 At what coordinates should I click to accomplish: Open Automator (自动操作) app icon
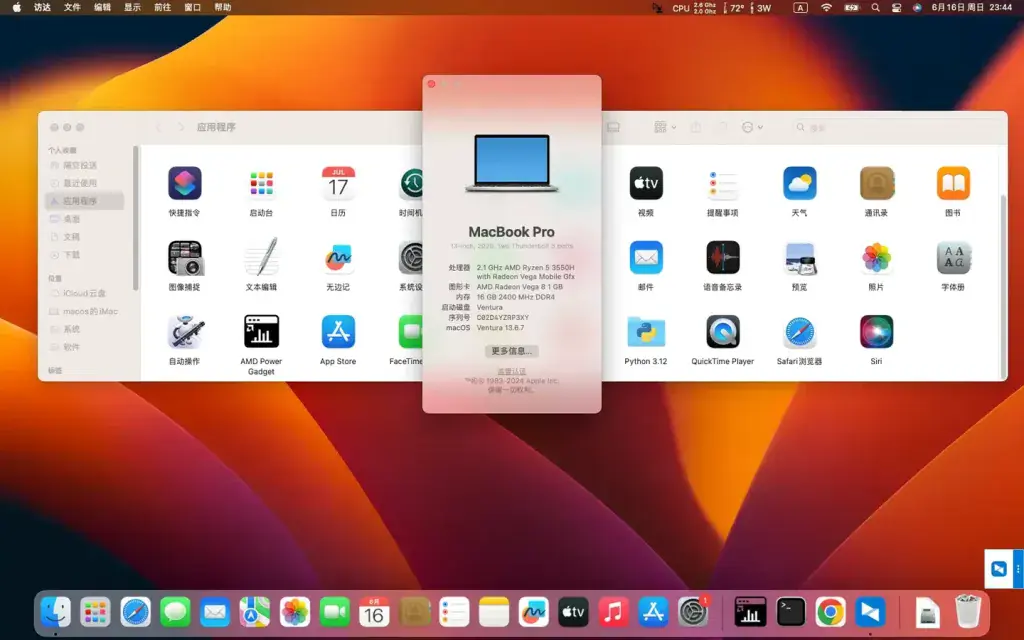click(x=185, y=332)
